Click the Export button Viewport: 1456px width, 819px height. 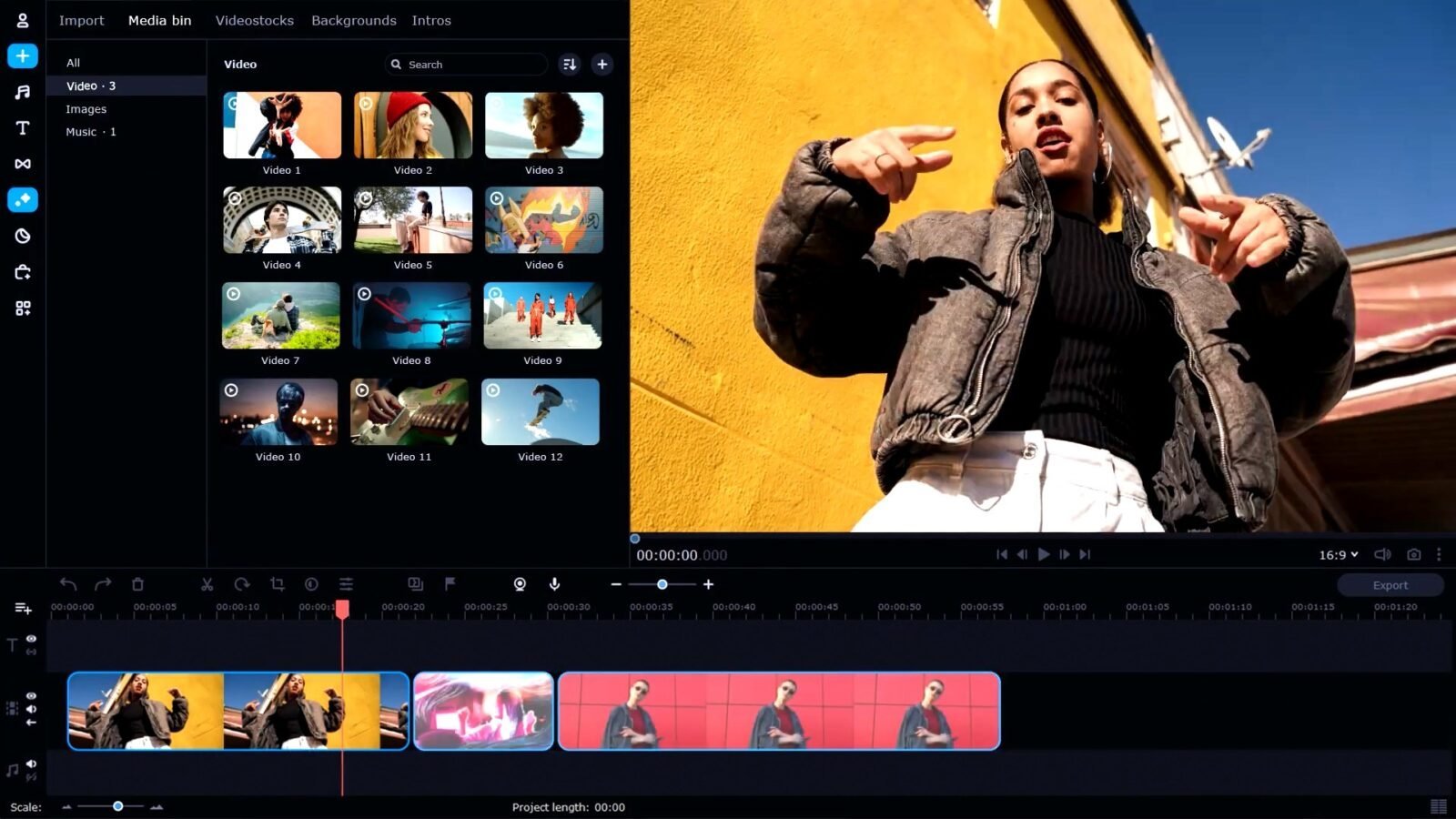1390,585
